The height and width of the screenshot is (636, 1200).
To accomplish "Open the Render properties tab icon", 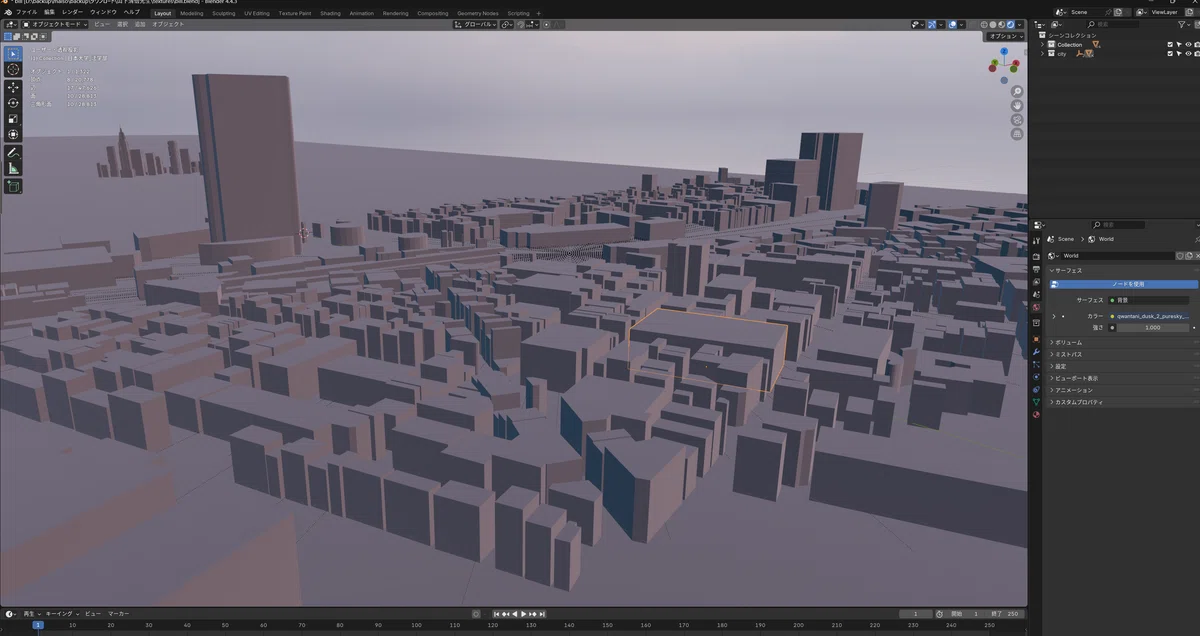I will tap(1036, 257).
